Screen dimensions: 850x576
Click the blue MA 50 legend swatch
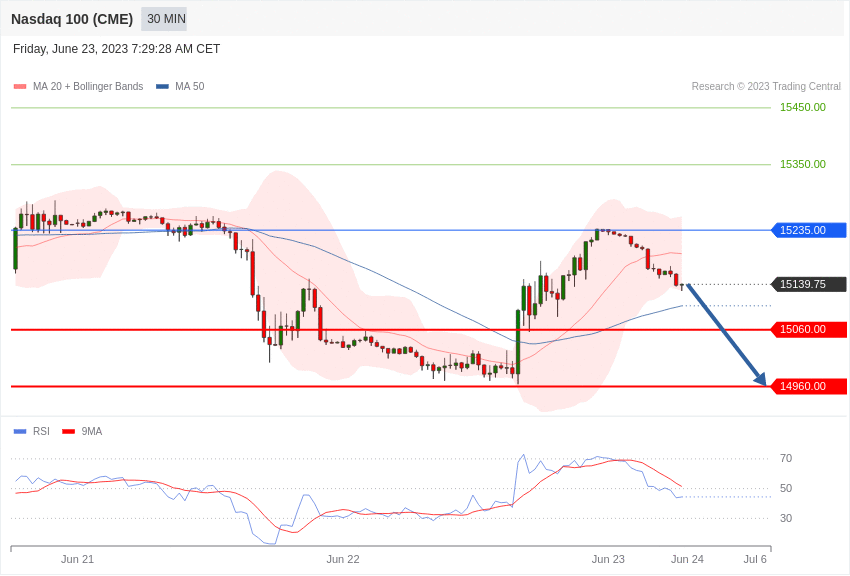(x=162, y=86)
